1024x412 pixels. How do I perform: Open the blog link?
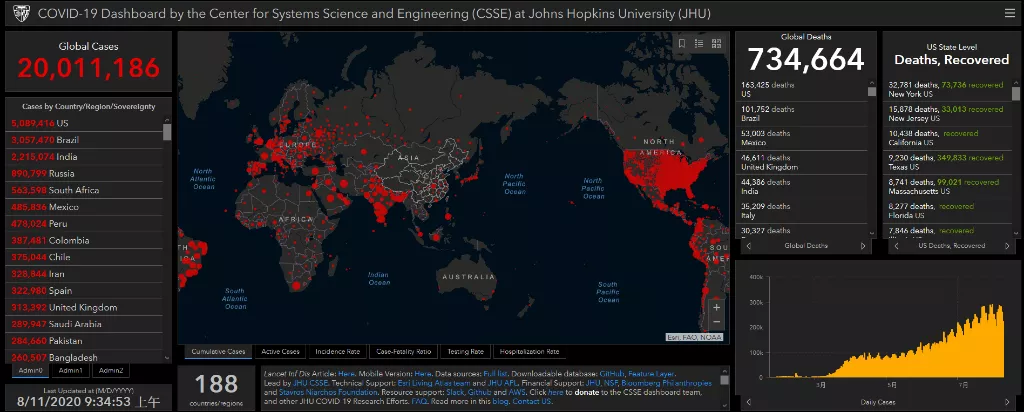tap(500, 402)
